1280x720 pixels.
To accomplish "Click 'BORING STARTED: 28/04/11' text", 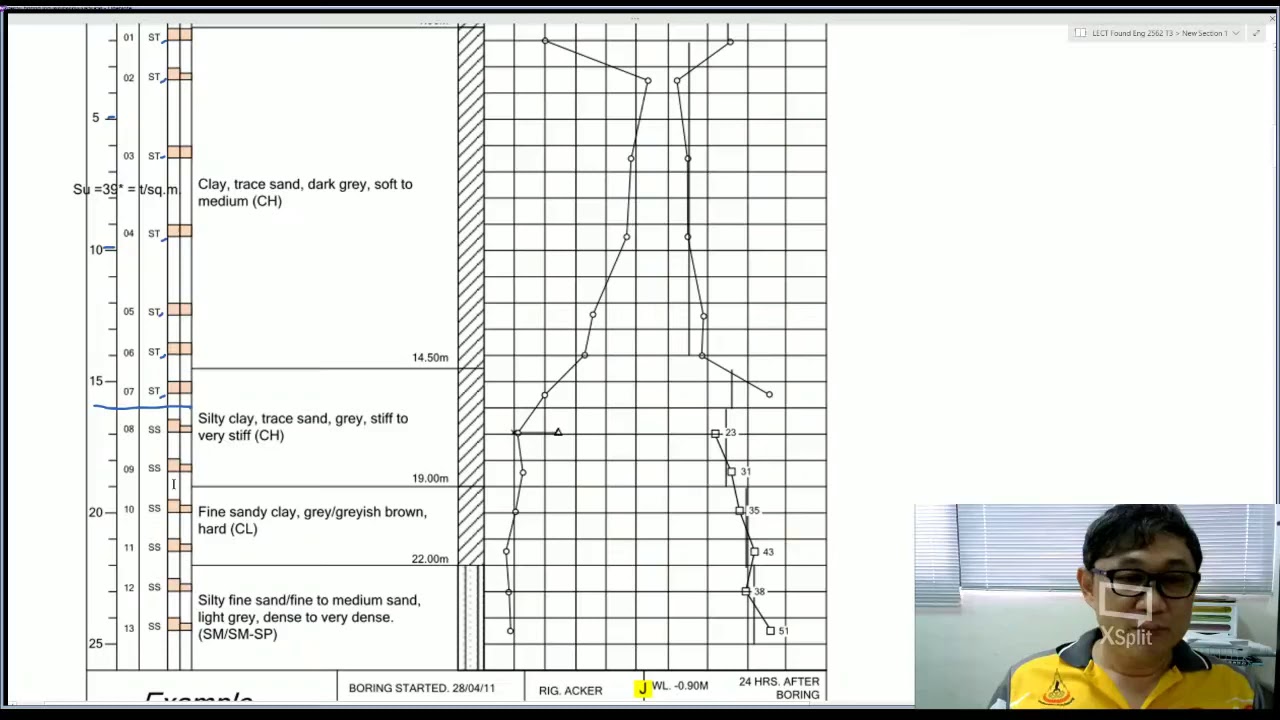I will (422, 688).
